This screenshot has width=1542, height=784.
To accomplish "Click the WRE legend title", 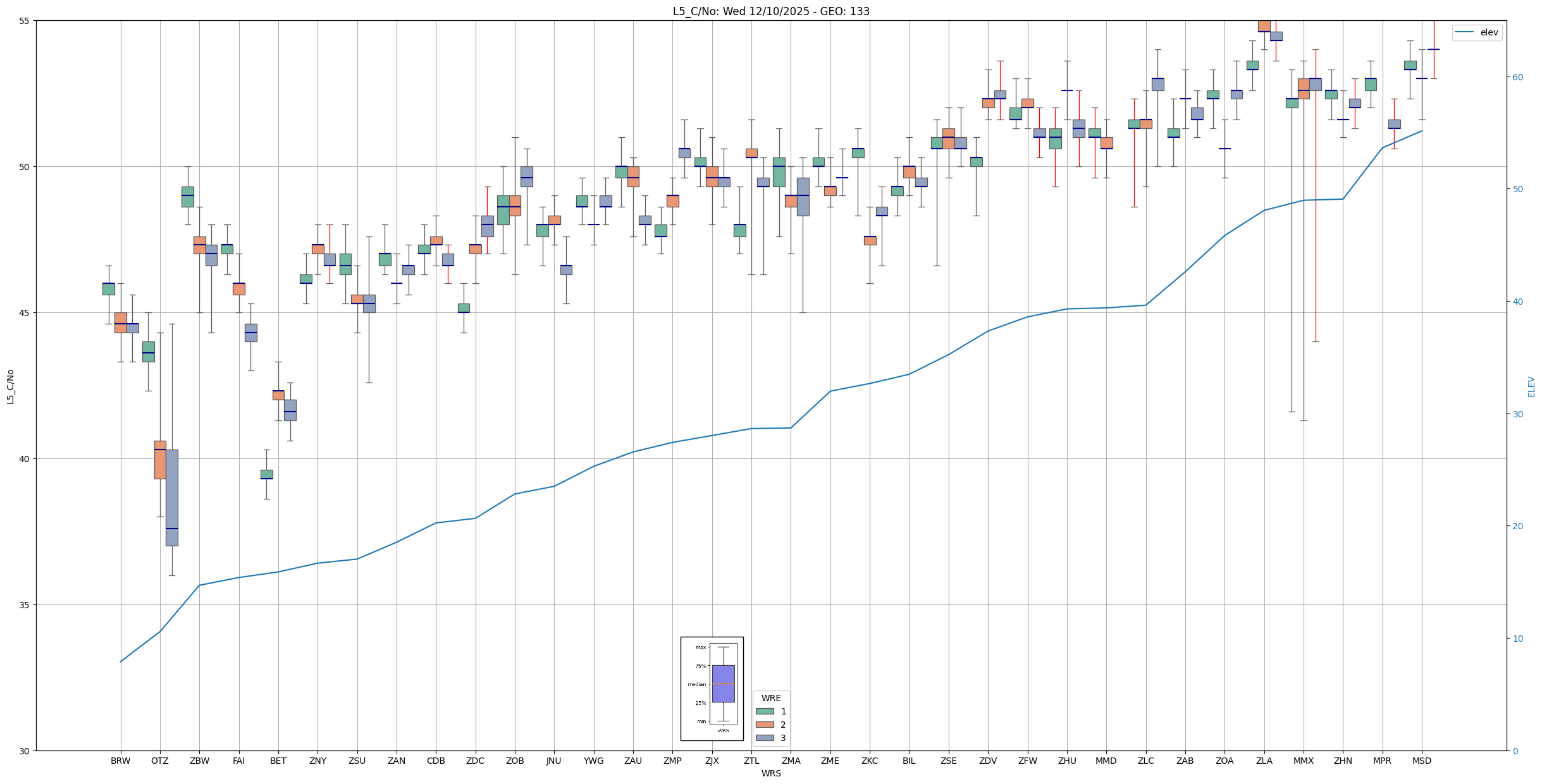I will (770, 698).
